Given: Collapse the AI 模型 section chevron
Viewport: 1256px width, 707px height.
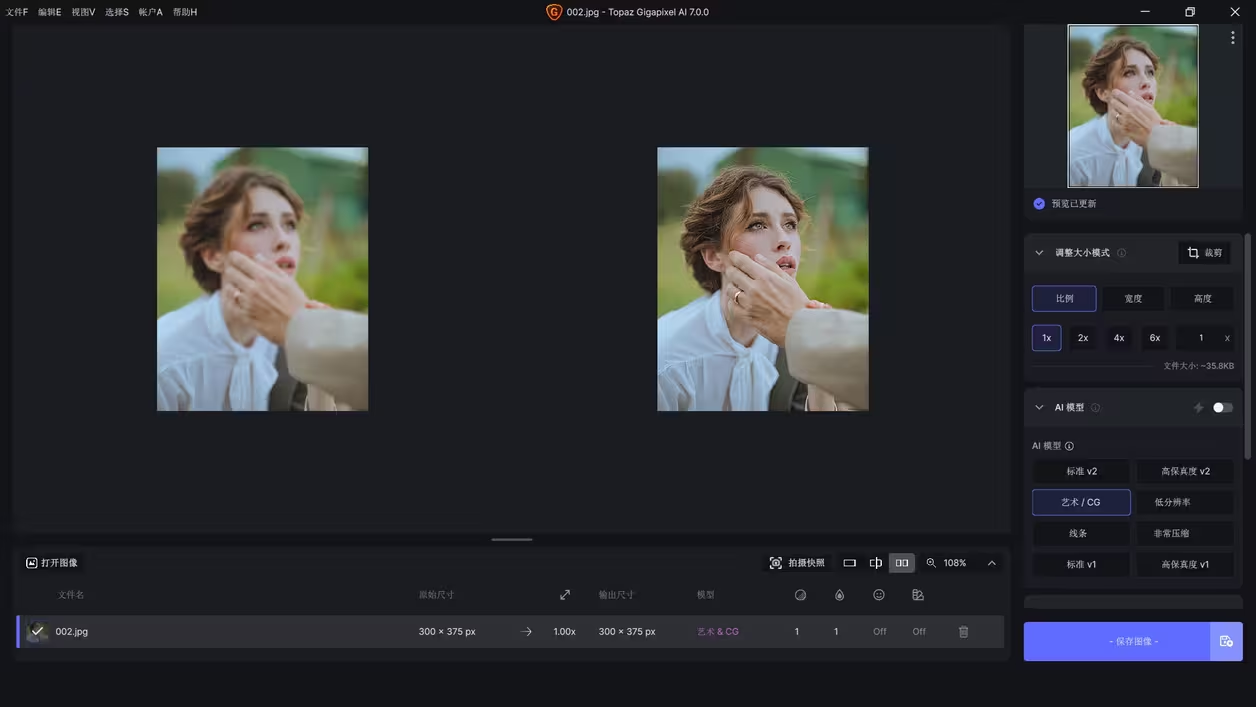Looking at the screenshot, I should pos(1039,408).
